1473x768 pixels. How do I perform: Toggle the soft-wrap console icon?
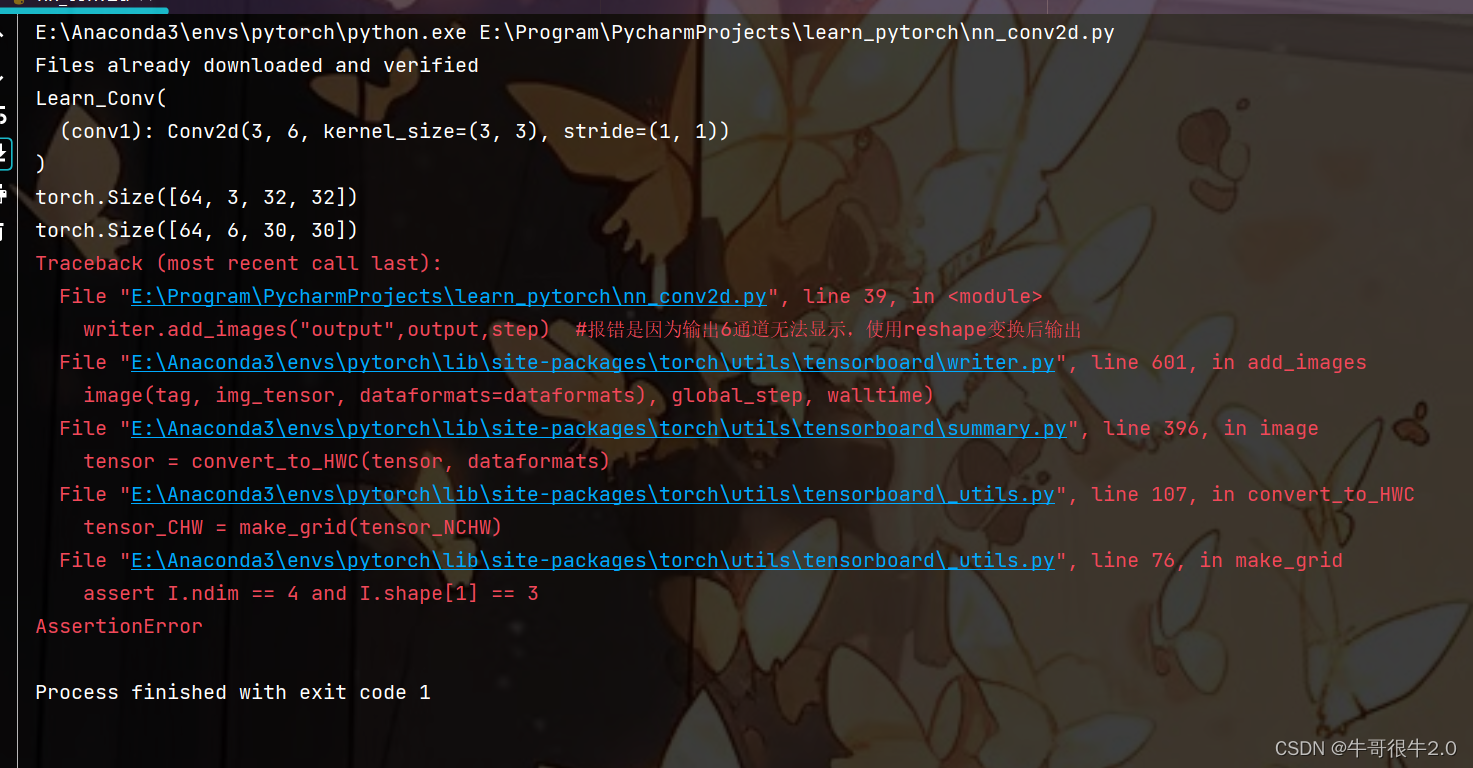3,114
